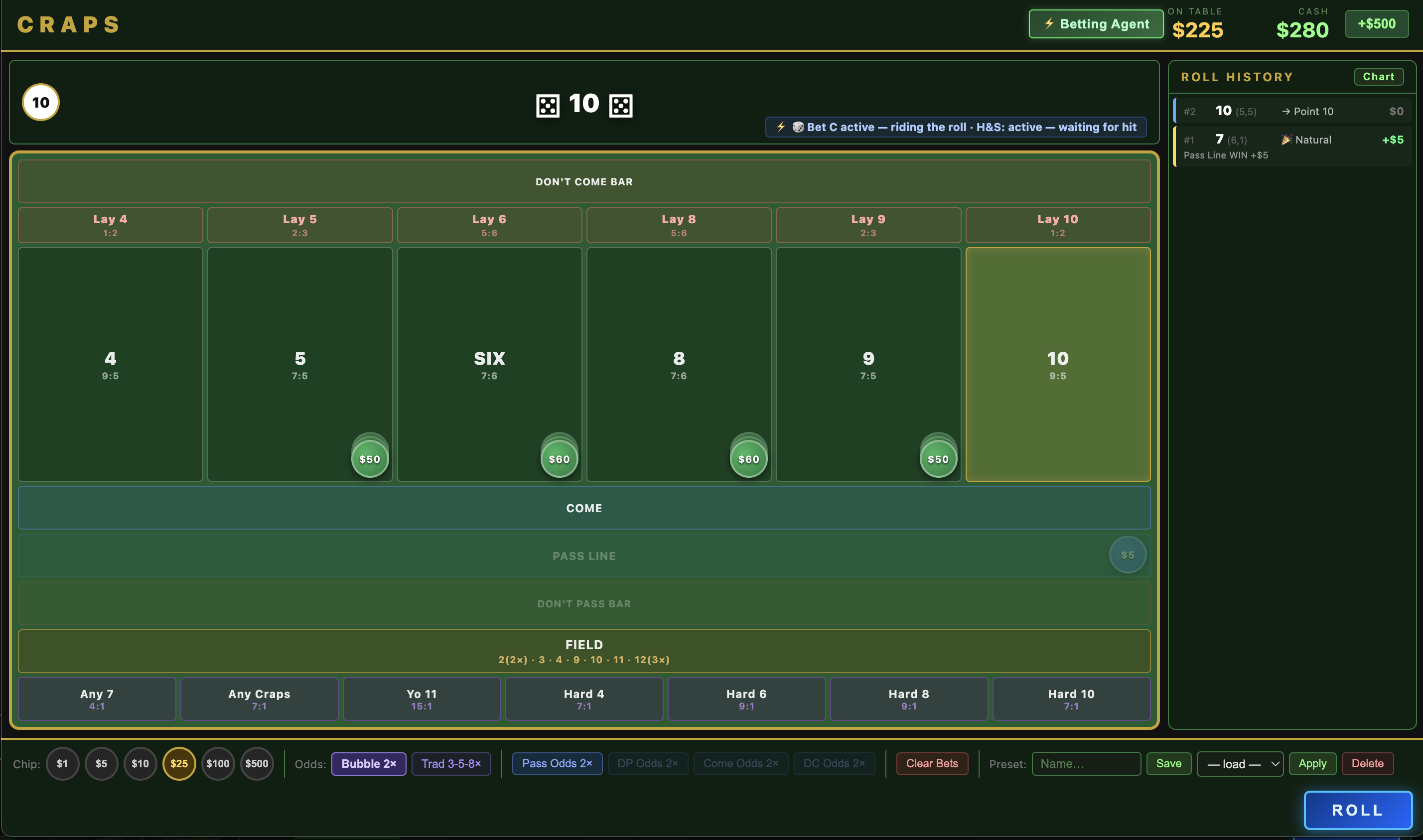Image resolution: width=1423 pixels, height=840 pixels.
Task: Place a Hard 8 bet
Action: (x=909, y=699)
